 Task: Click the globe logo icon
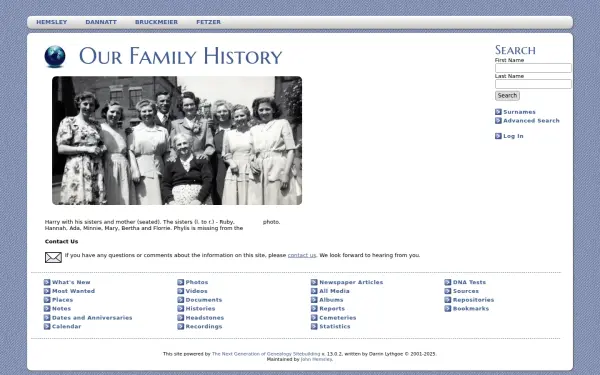[55, 57]
